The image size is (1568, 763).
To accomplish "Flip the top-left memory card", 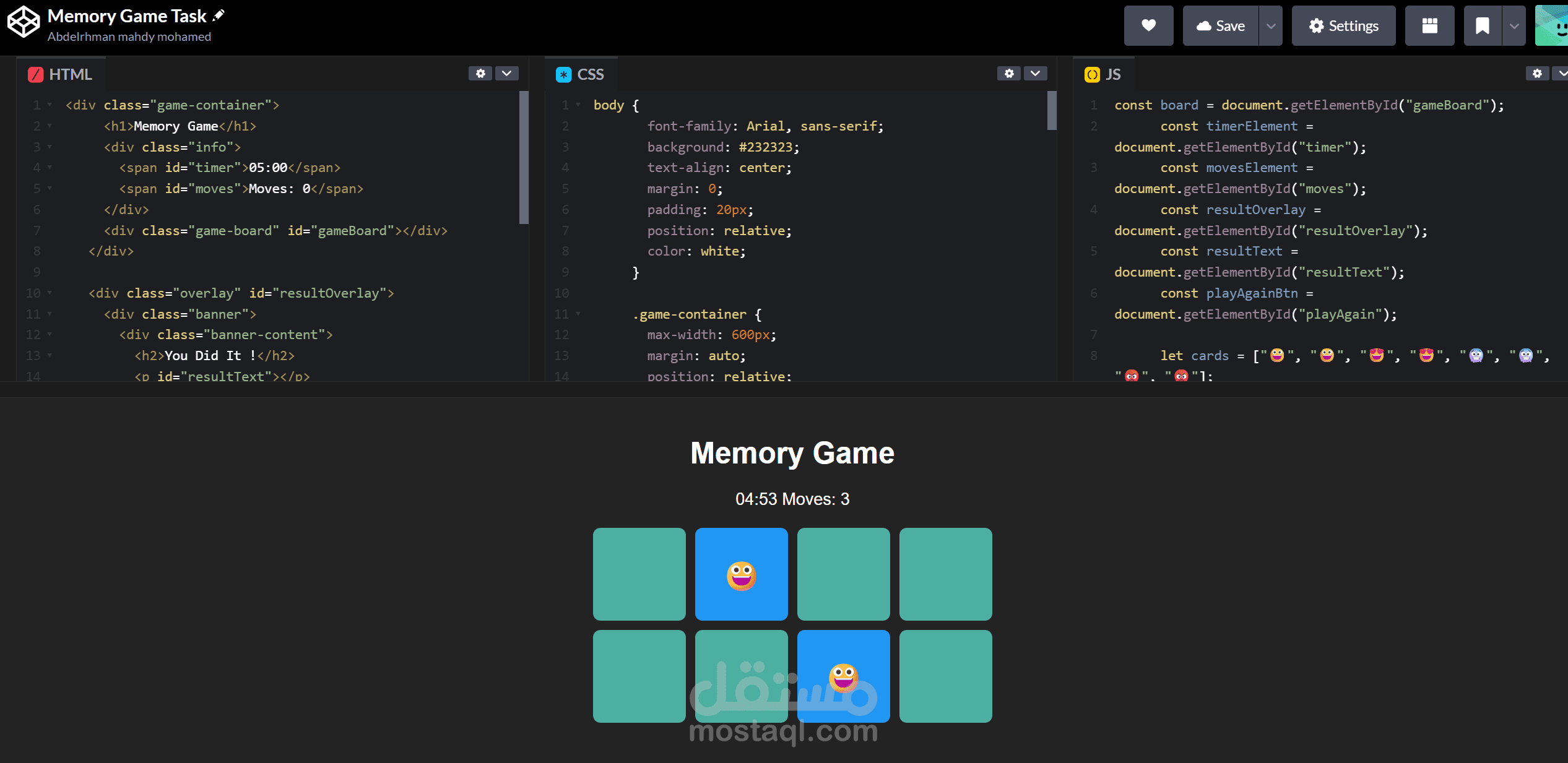I will tap(639, 574).
